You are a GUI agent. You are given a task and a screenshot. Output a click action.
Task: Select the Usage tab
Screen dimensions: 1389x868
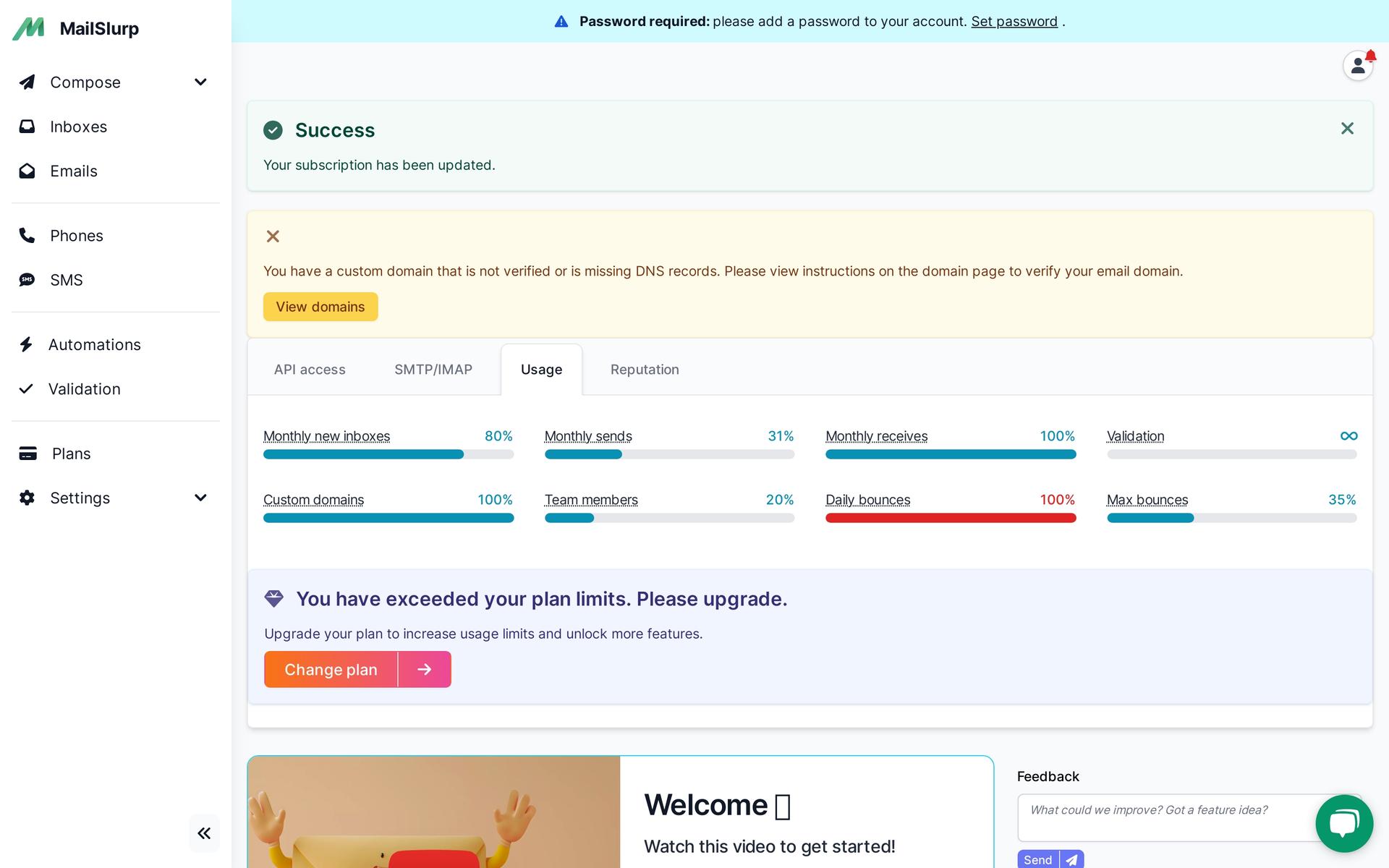click(541, 369)
